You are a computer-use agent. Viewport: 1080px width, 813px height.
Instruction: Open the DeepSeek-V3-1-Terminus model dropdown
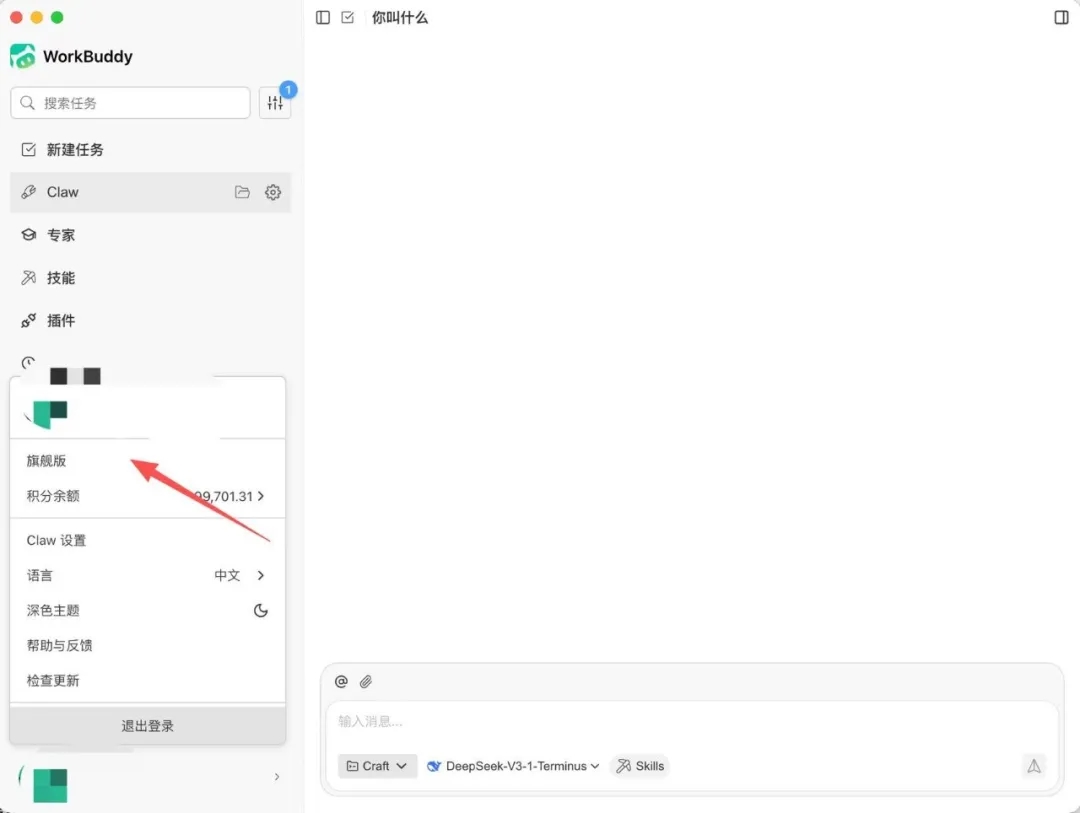[512, 766]
